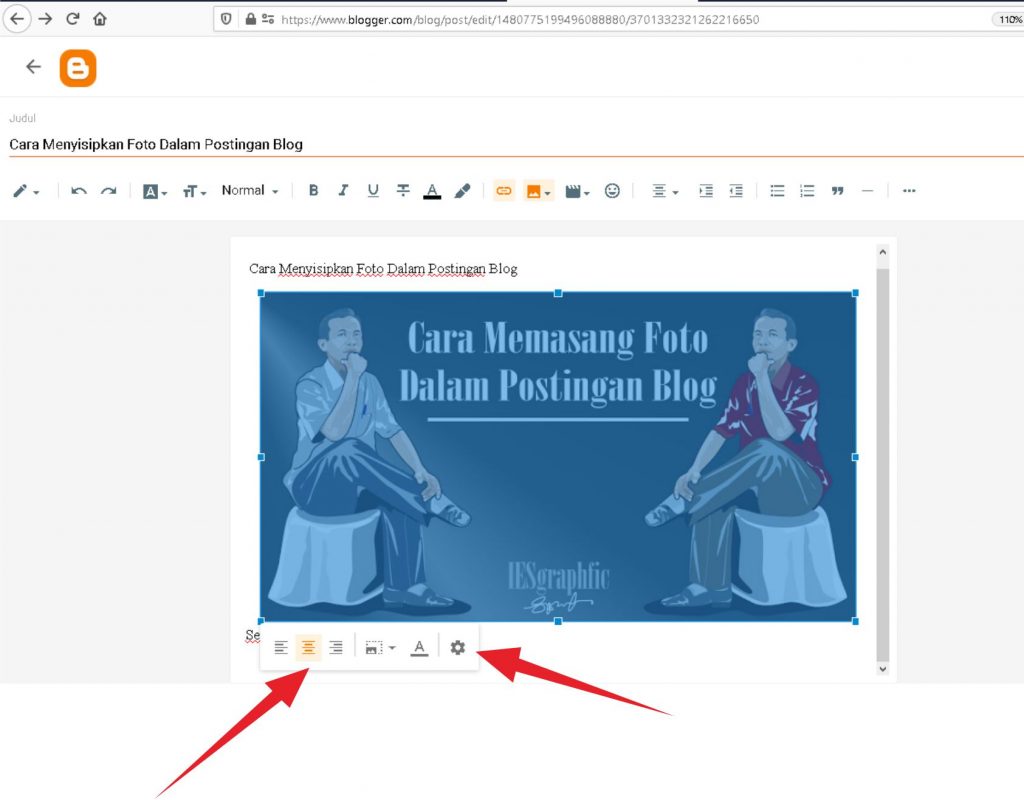Screen dimensions: 1024x800
Task: Open the font type dropdown
Action: point(155,191)
